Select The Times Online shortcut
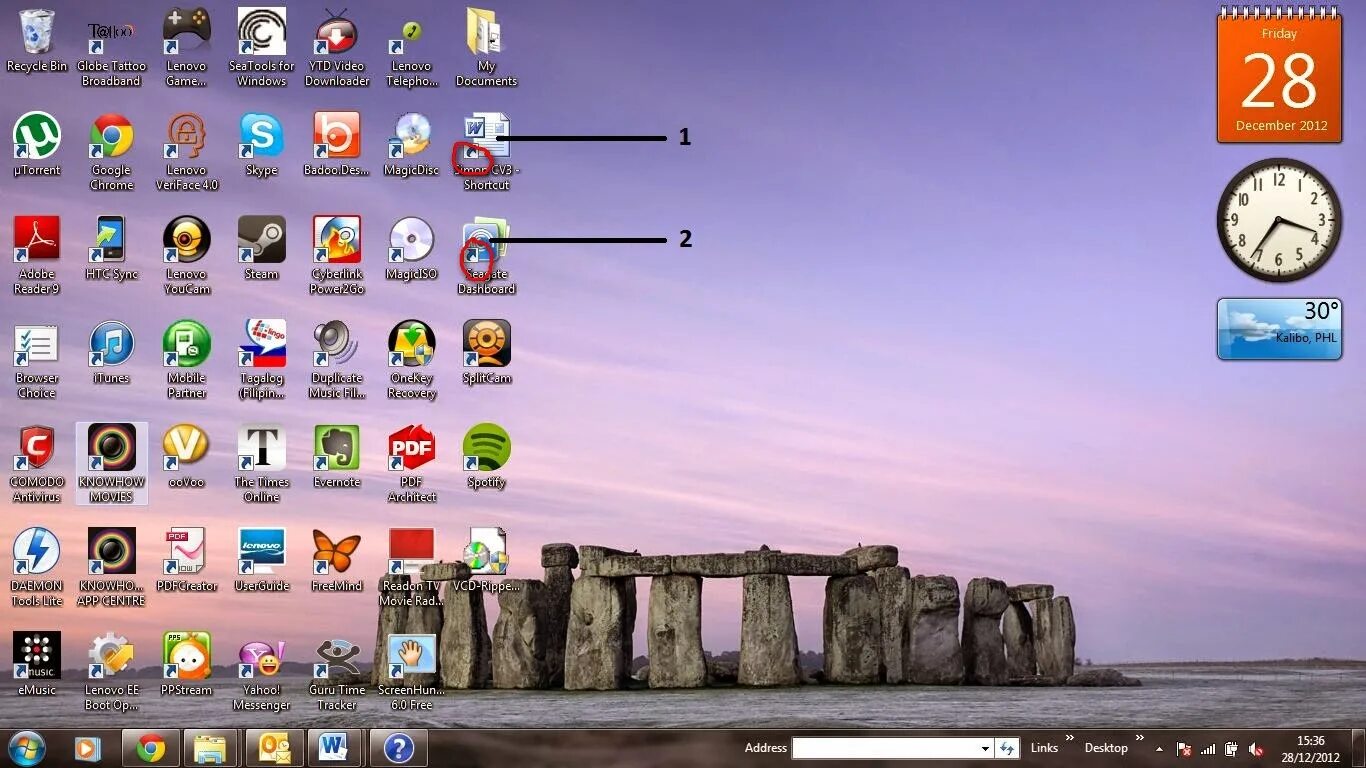Viewport: 1366px width, 768px height. [x=261, y=448]
